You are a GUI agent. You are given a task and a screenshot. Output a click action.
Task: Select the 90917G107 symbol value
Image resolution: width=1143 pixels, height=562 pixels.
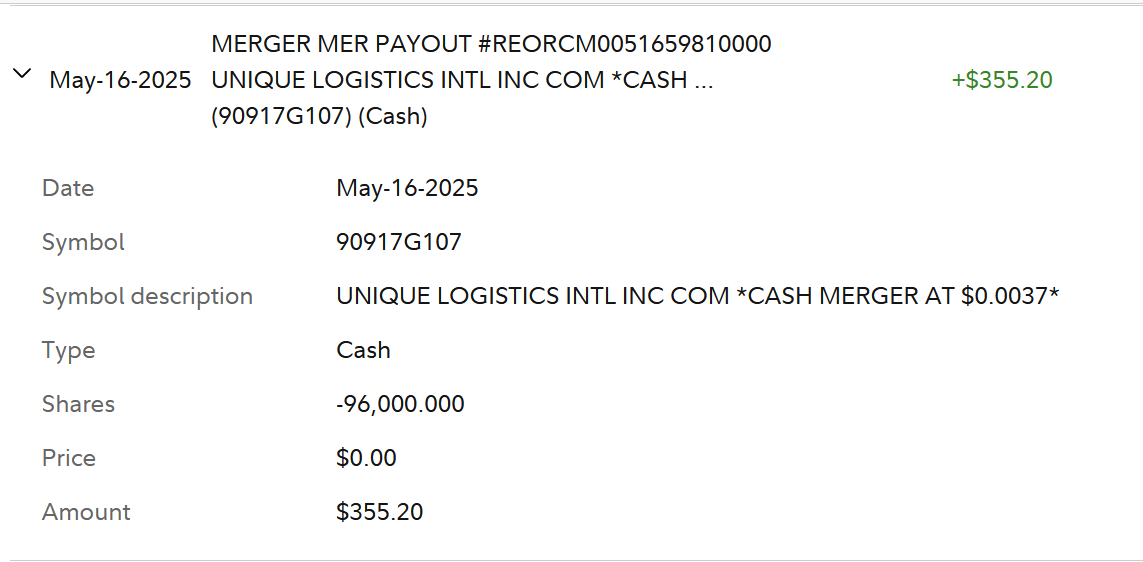[399, 242]
